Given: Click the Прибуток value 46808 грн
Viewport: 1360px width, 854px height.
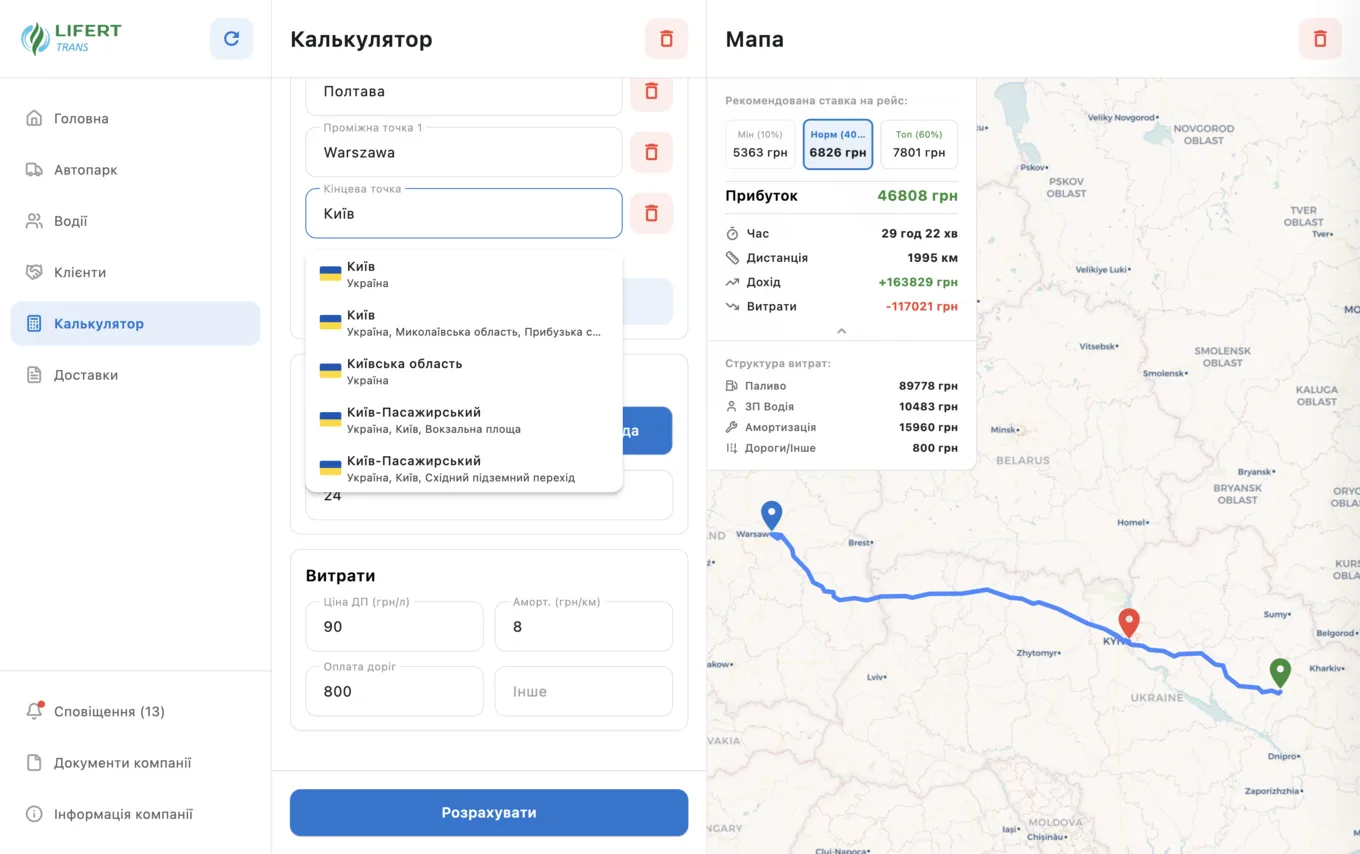Looking at the screenshot, I should click(917, 196).
